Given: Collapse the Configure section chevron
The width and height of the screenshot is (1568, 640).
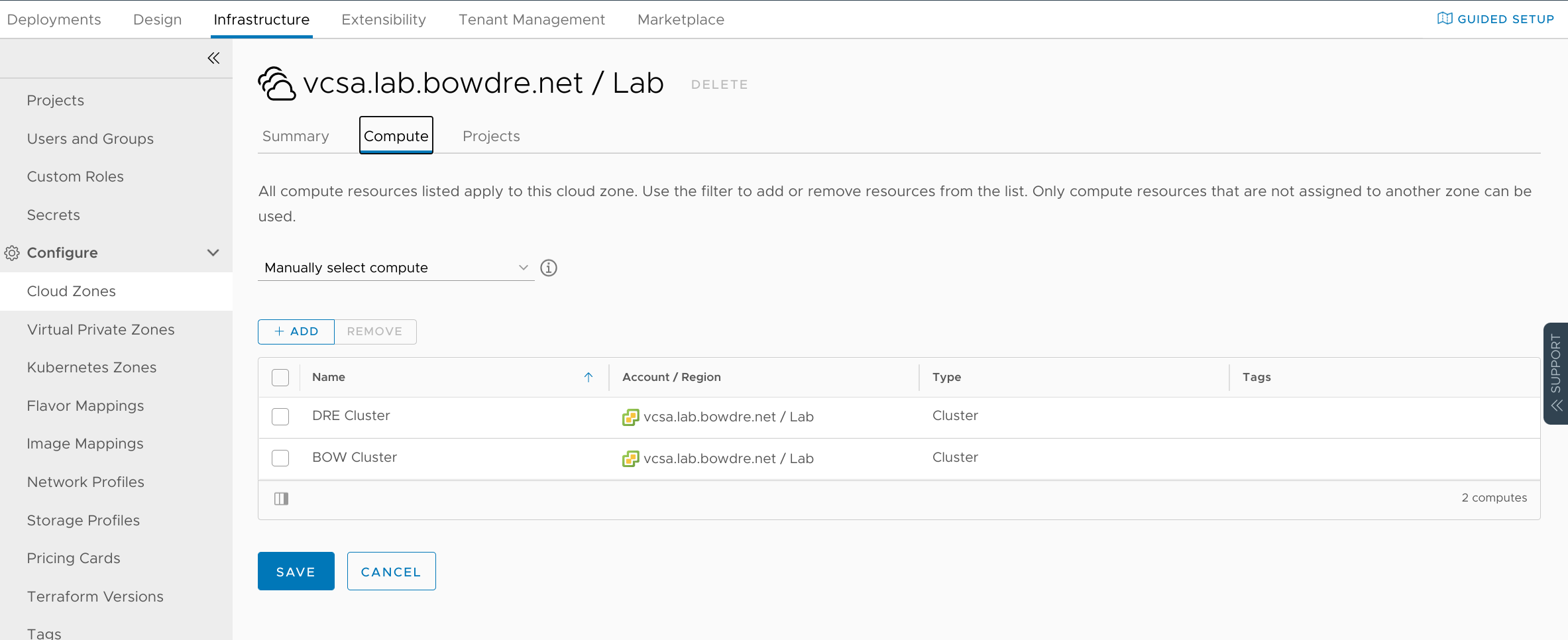Looking at the screenshot, I should [213, 253].
